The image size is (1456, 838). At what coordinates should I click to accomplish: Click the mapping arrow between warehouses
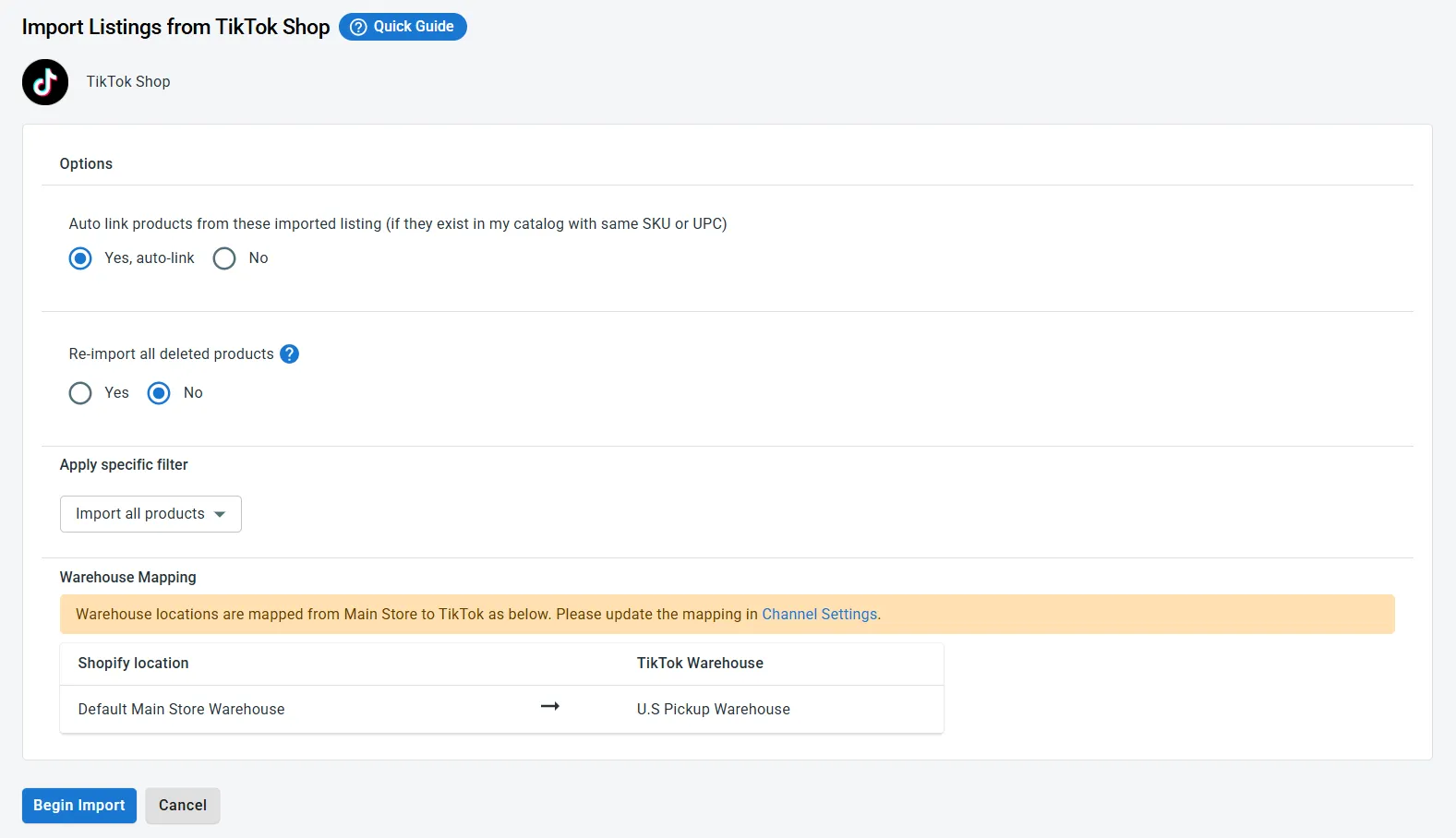tap(550, 707)
